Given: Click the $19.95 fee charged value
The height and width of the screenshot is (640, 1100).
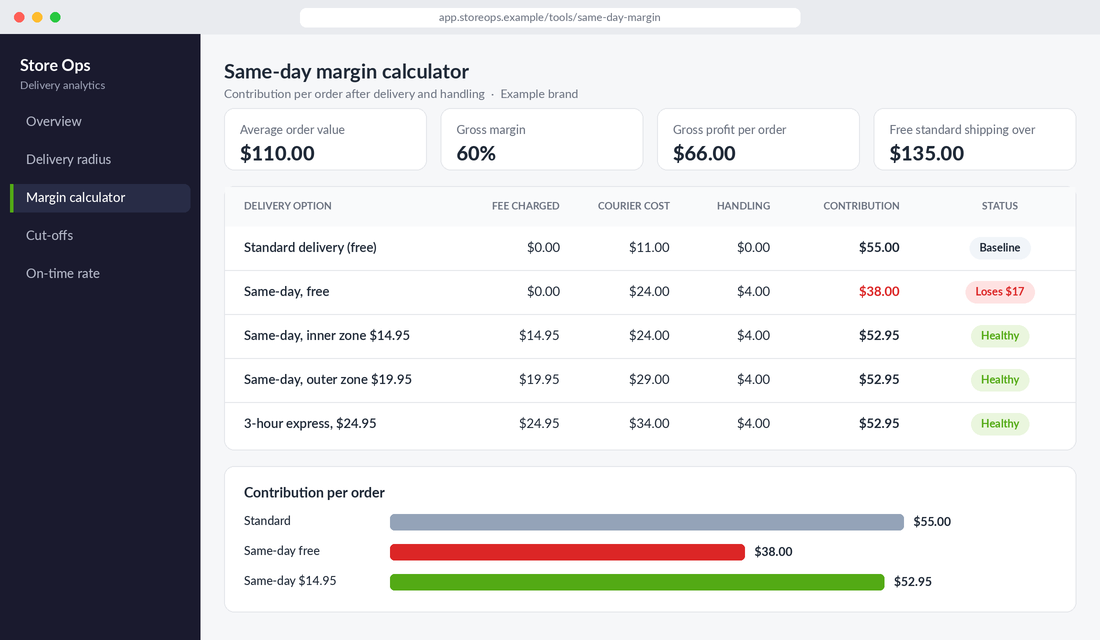Looking at the screenshot, I should point(539,380).
